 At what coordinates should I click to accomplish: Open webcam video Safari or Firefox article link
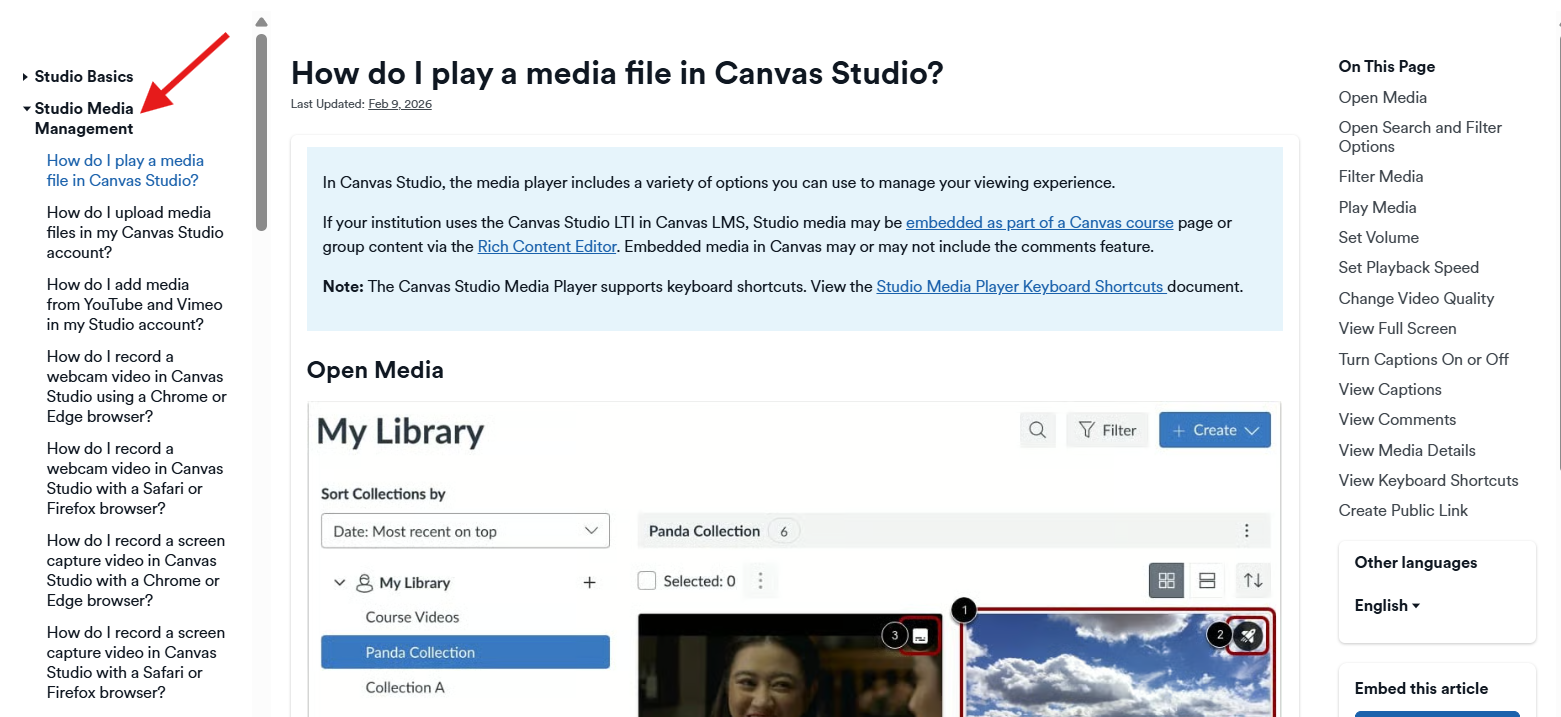click(135, 478)
